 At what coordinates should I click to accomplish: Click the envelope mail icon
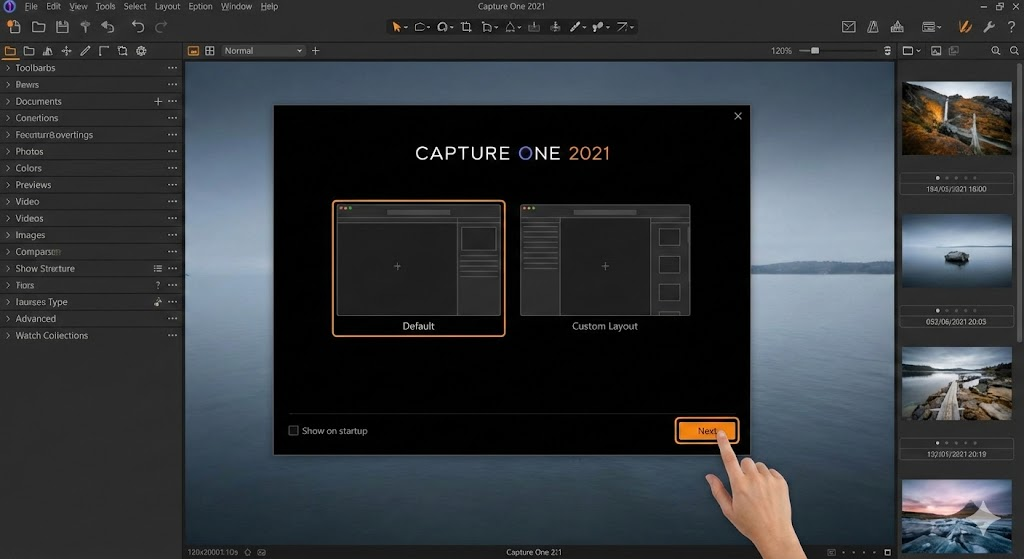click(848, 27)
